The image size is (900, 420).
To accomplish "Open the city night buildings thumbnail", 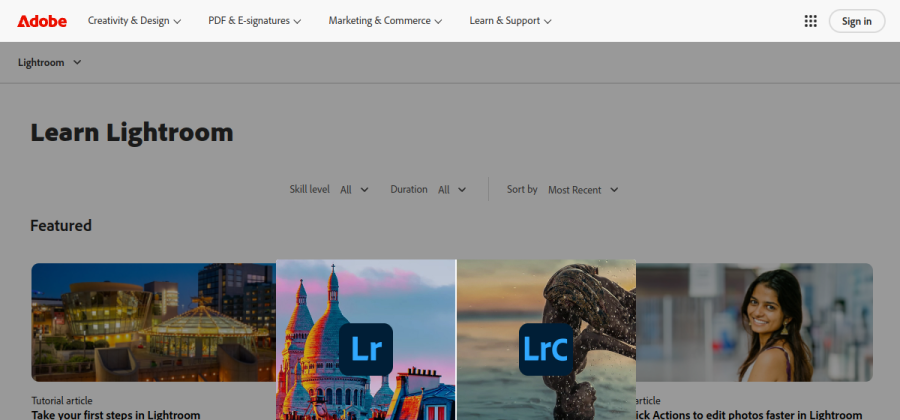I will click(x=153, y=322).
